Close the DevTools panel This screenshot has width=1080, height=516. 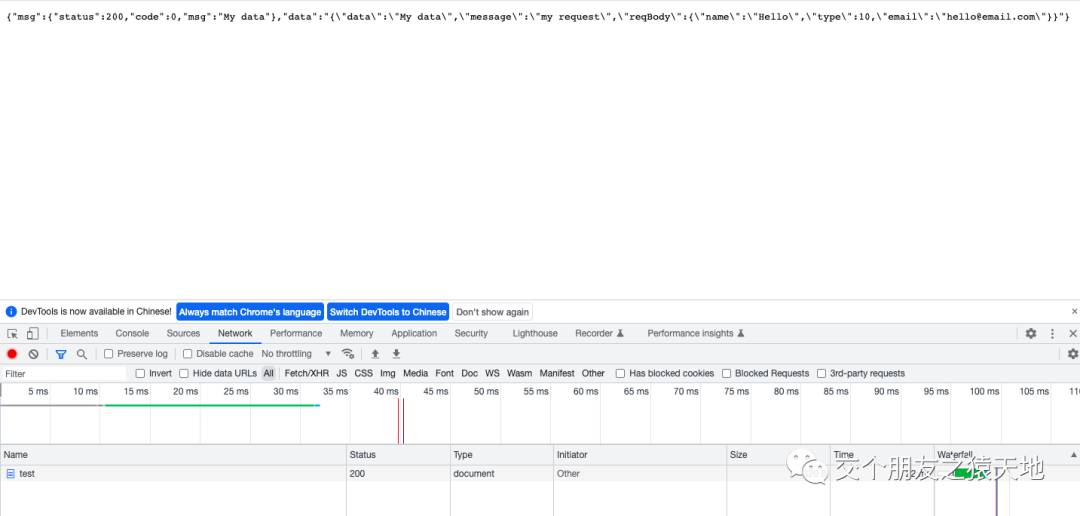pyautogui.click(x=1072, y=333)
